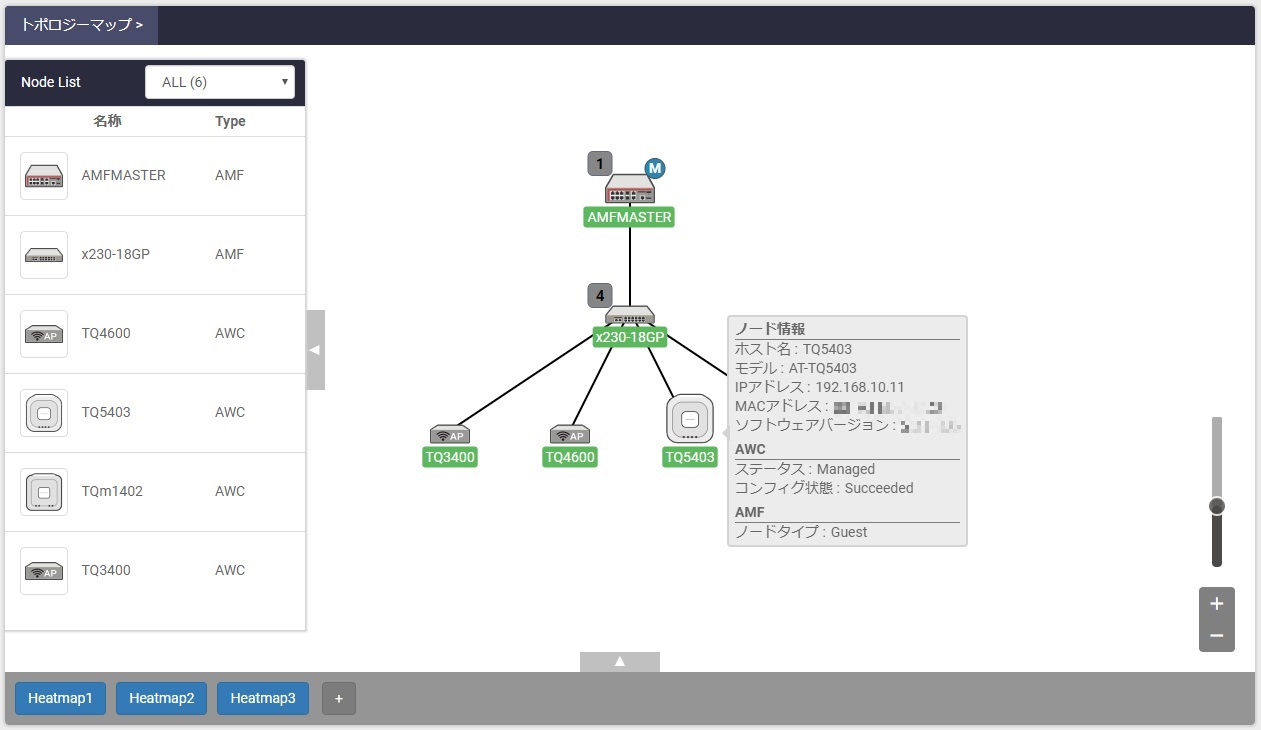Select the AMFMASTER name in Node List
Screen dimensions: 1261x730
click(124, 175)
